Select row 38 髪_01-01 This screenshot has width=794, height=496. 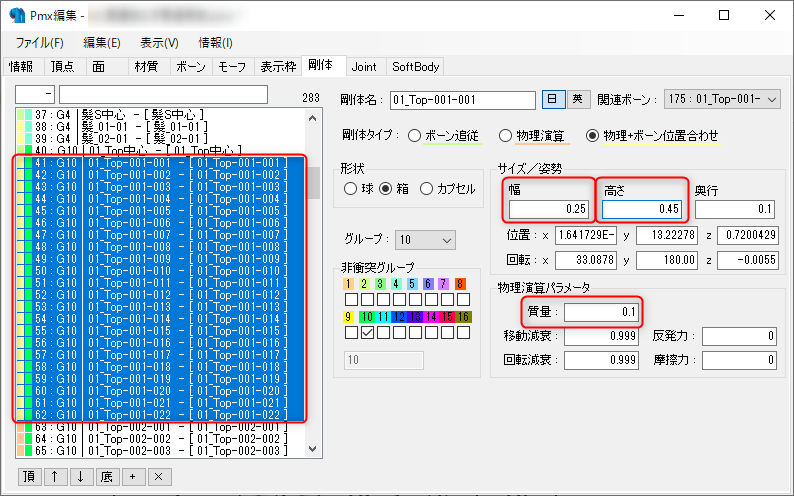pyautogui.click(x=160, y=127)
